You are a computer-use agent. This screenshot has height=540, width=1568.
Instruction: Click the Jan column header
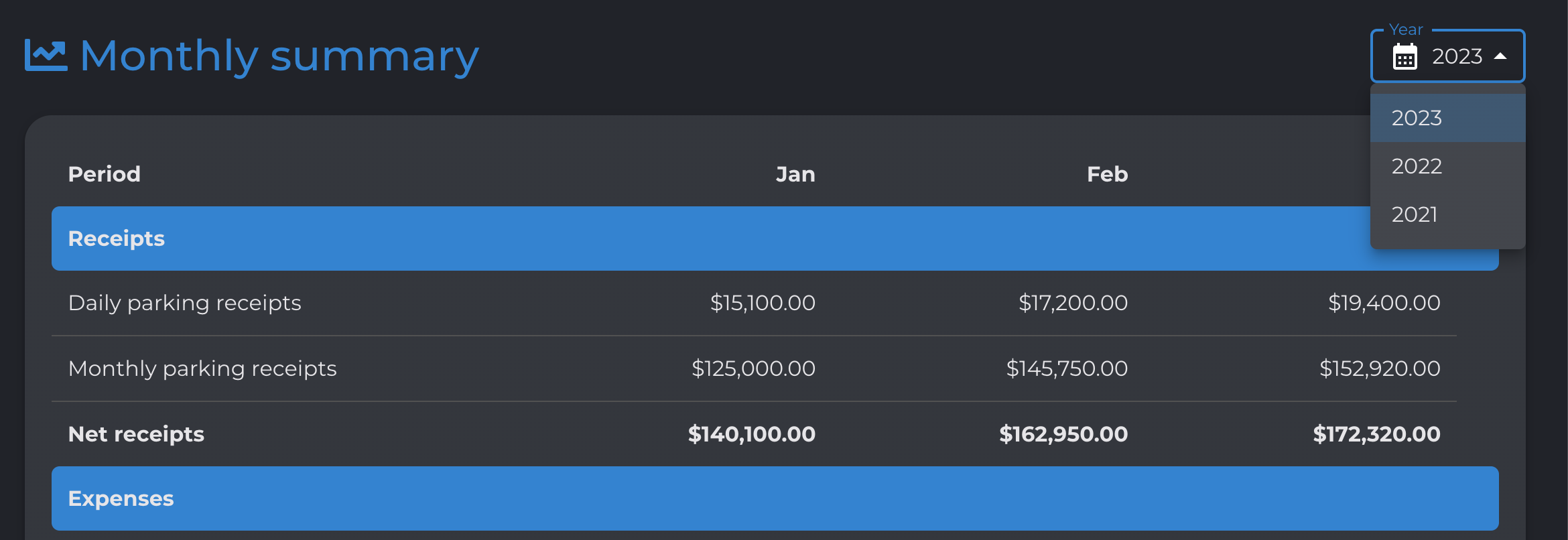(795, 174)
